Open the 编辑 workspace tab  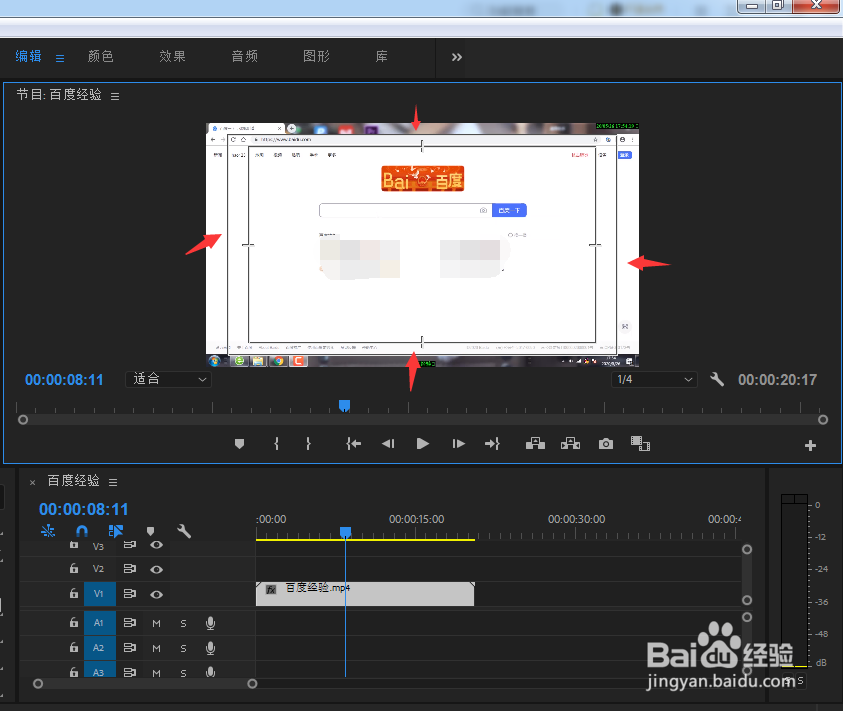pos(28,56)
